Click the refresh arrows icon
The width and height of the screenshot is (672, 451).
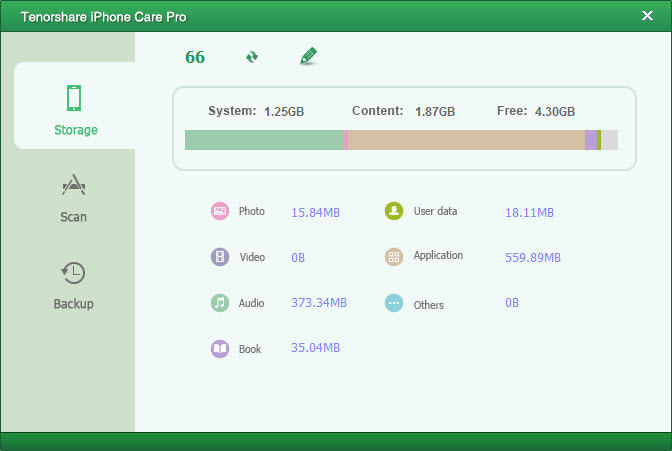tap(252, 57)
